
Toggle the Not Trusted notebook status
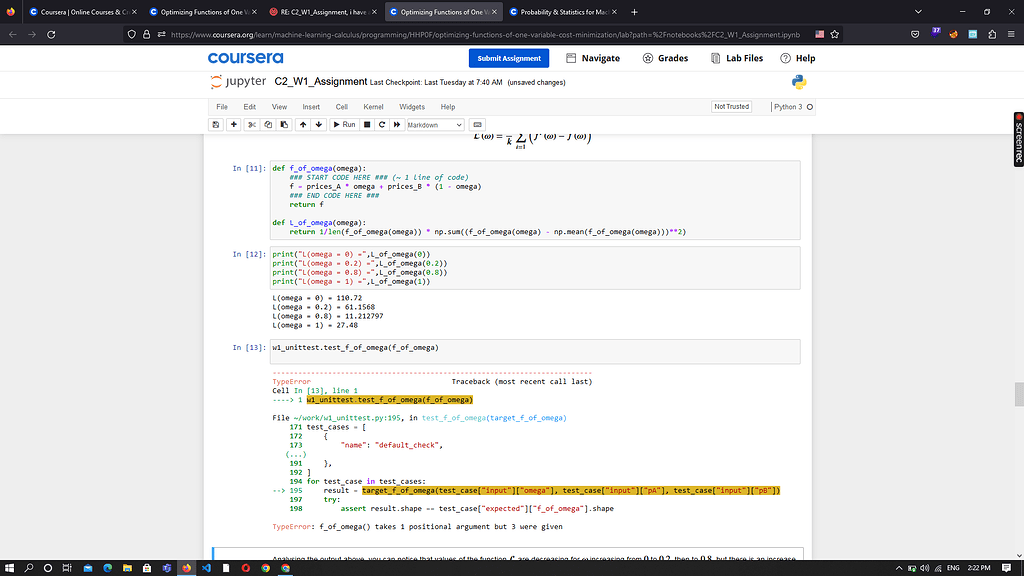point(731,106)
